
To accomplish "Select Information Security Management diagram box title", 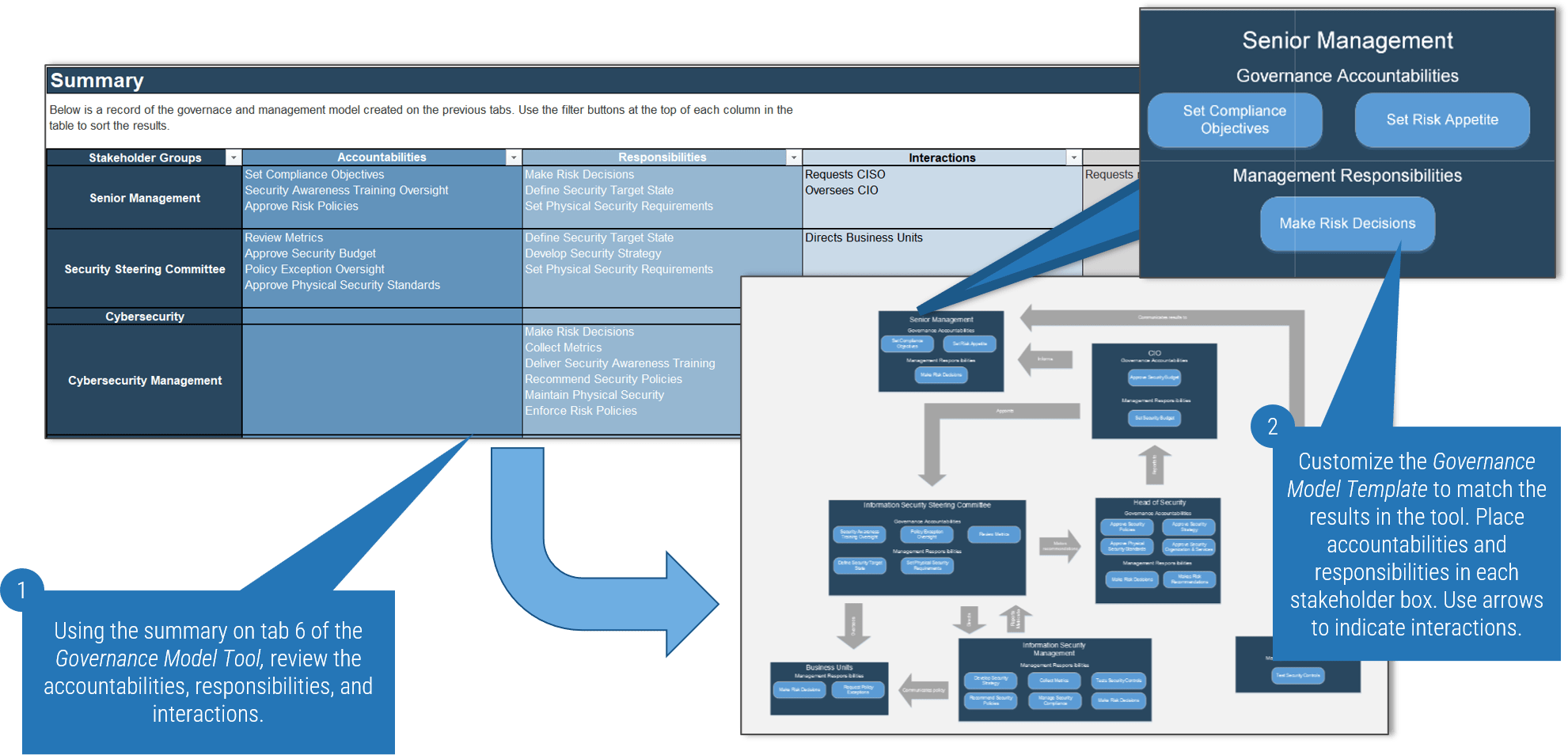I will pos(1054,649).
